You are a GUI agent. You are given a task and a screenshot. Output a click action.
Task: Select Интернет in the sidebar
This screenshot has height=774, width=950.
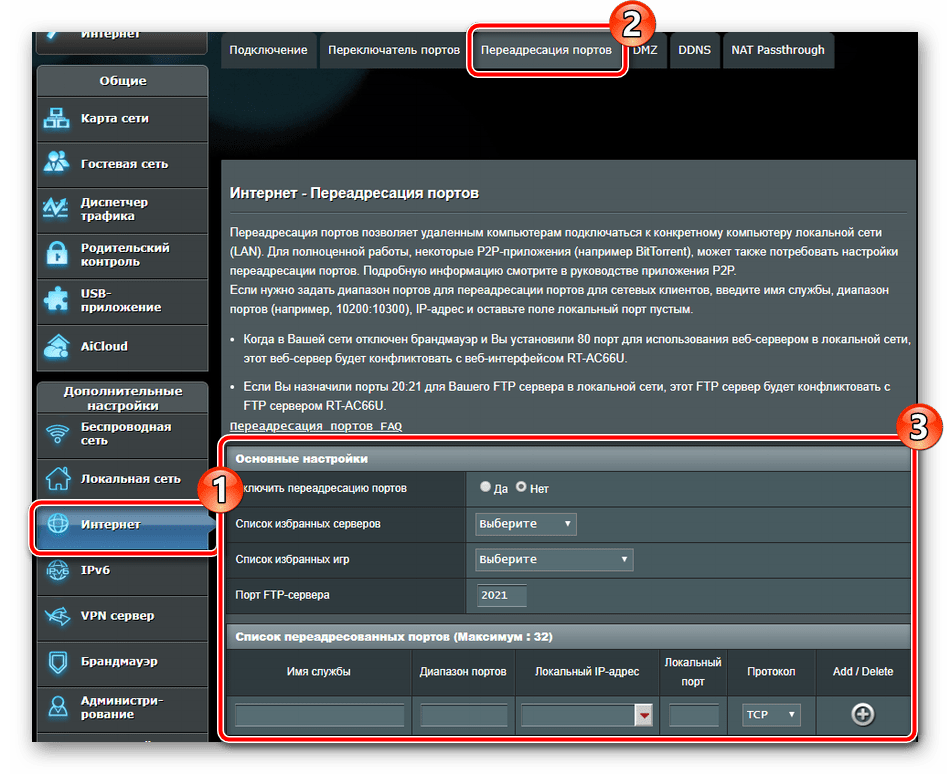[124, 526]
